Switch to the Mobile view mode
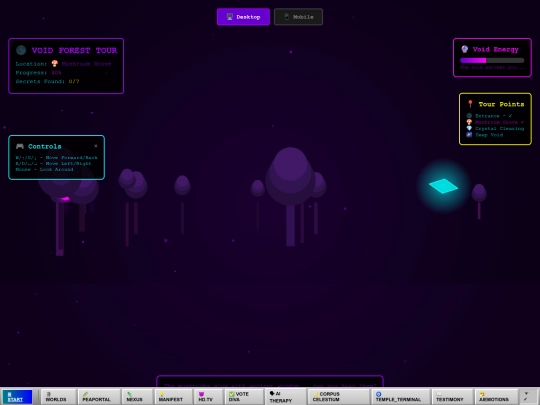This screenshot has height=405, width=540. [298, 17]
